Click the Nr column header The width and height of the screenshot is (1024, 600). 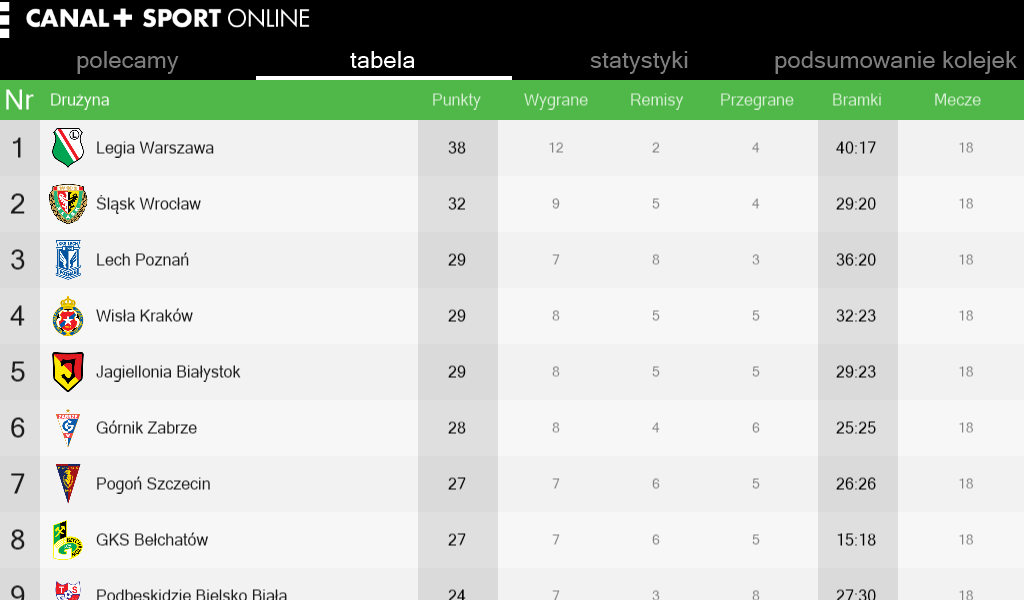coord(19,100)
